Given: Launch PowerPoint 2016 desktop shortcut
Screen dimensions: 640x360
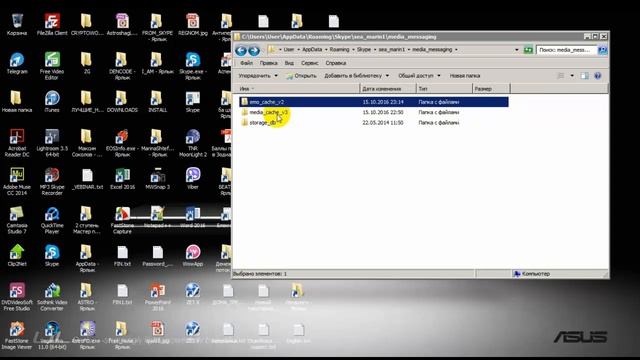Looking at the screenshot, I should pyautogui.click(x=158, y=297).
